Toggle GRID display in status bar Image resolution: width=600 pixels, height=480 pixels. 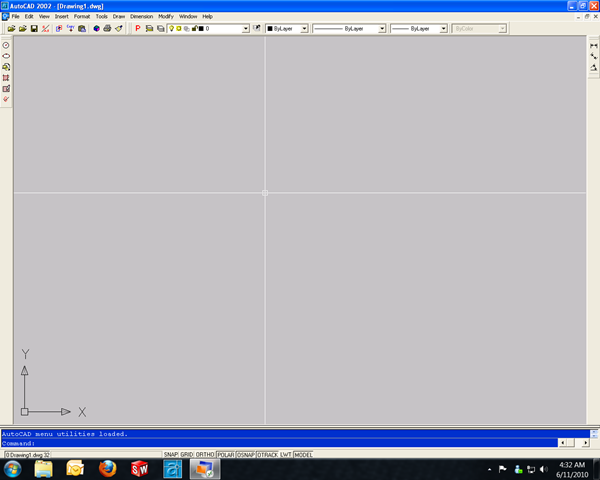pyautogui.click(x=186, y=455)
